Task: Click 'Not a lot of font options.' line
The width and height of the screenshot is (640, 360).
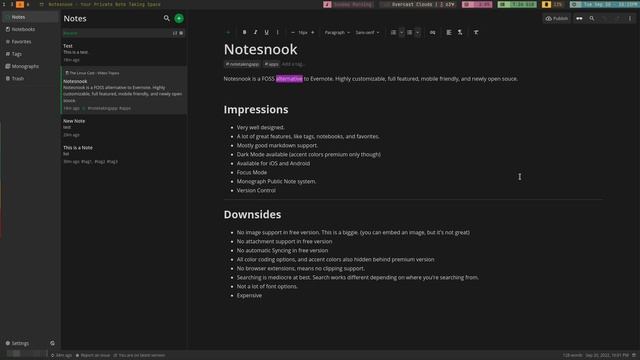Action: tap(267, 287)
